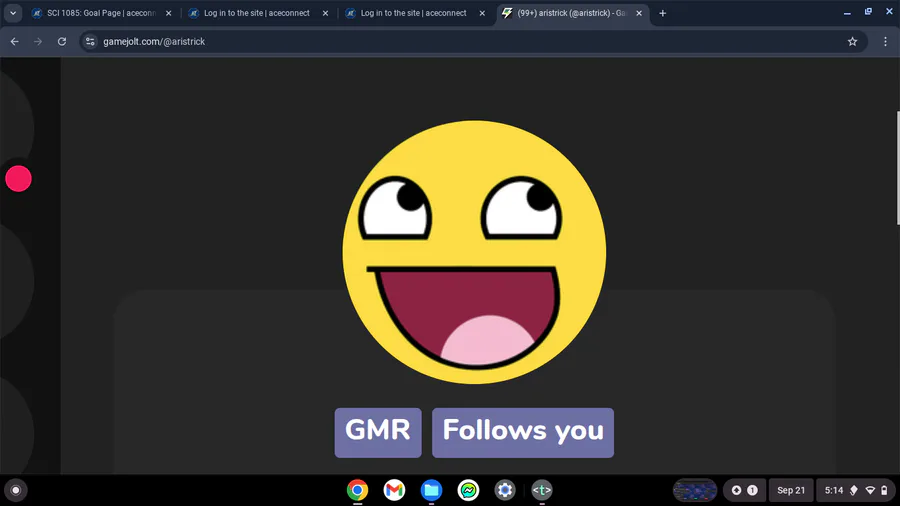Click the page vertical scrollbar

click(x=897, y=168)
